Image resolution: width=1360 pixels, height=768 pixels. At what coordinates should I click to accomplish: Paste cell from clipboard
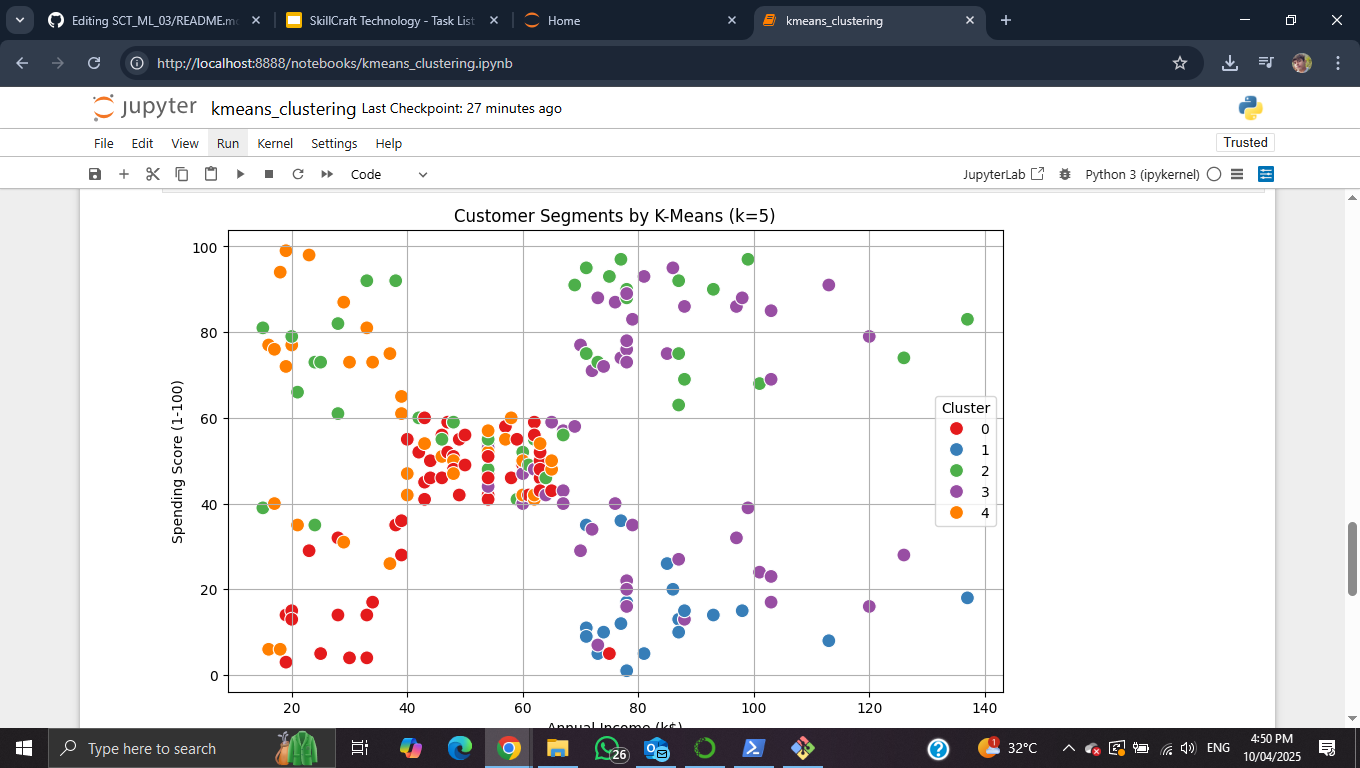click(211, 174)
